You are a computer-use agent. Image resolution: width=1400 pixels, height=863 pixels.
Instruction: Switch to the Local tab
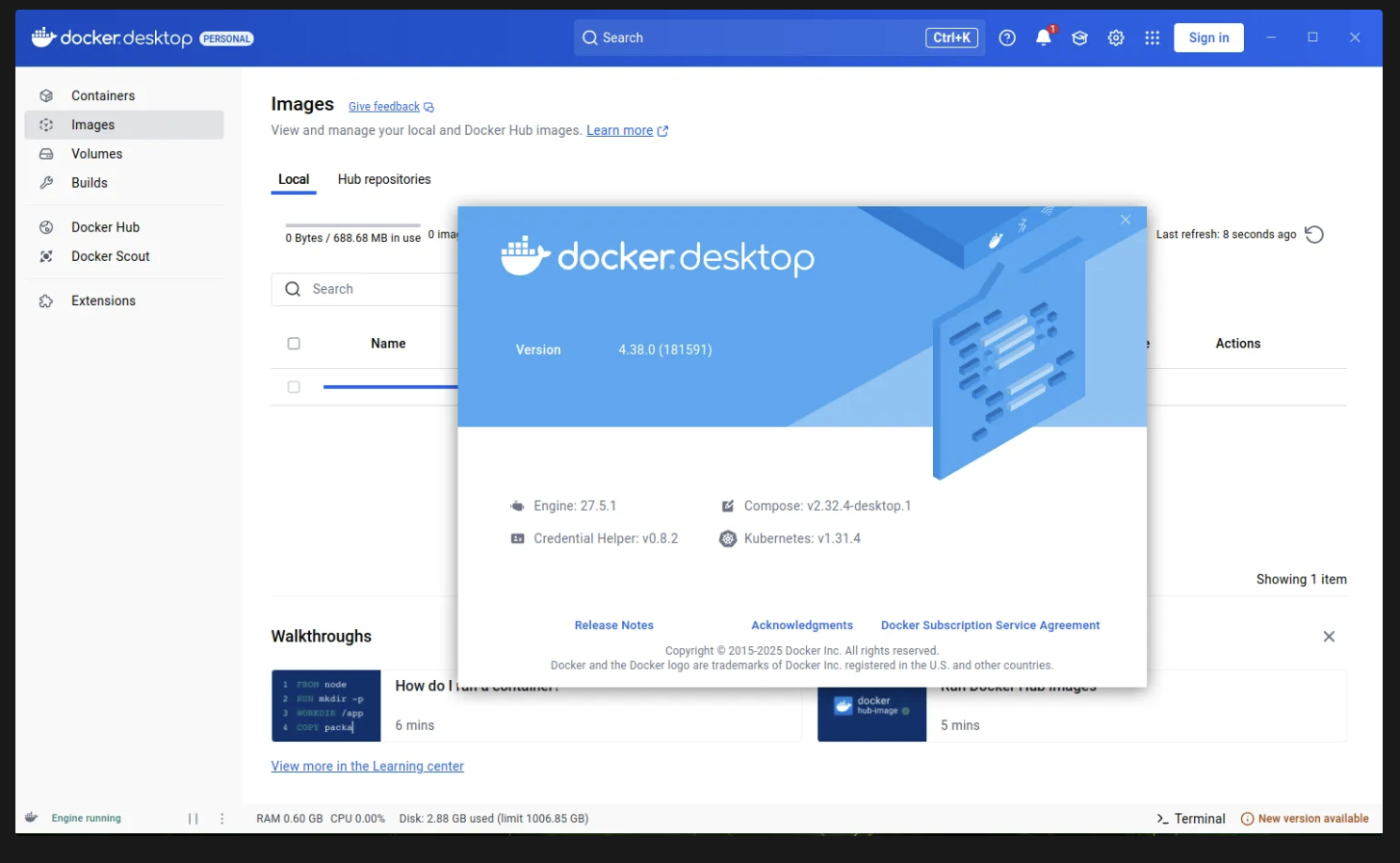pos(294,179)
